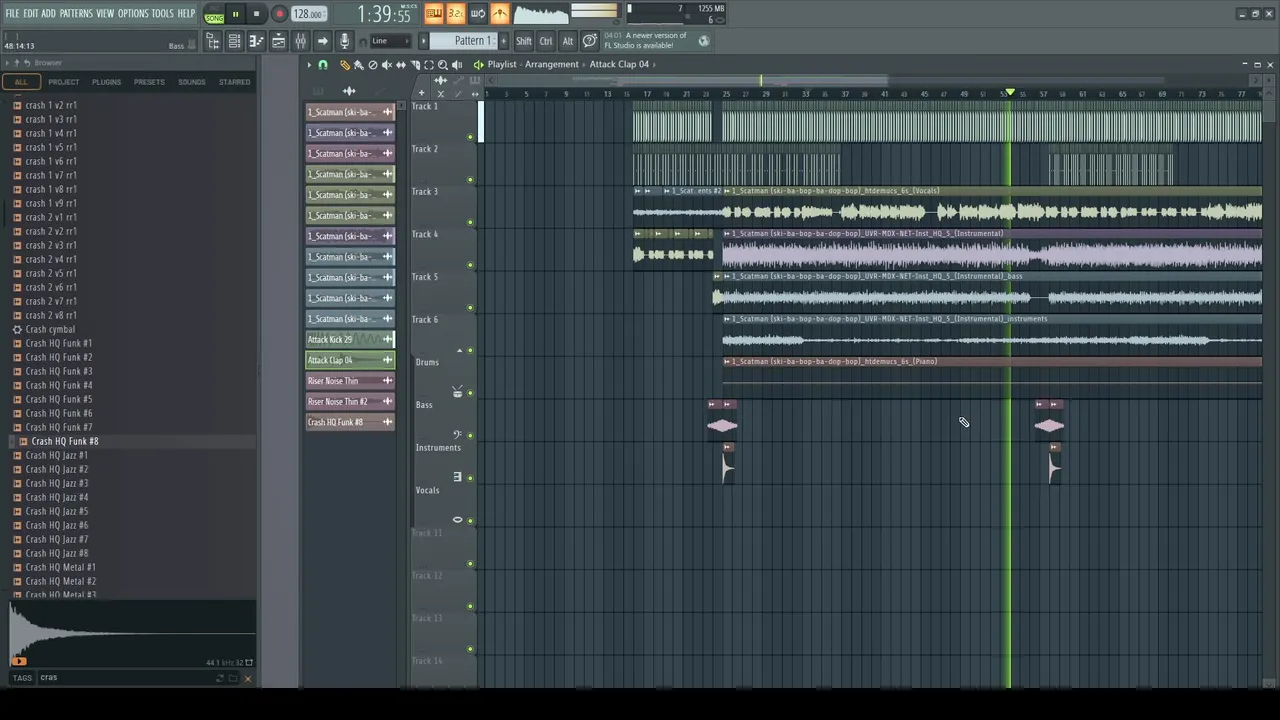Open the Mixer faders view icon
This screenshot has height=720, width=1280.
coord(300,41)
